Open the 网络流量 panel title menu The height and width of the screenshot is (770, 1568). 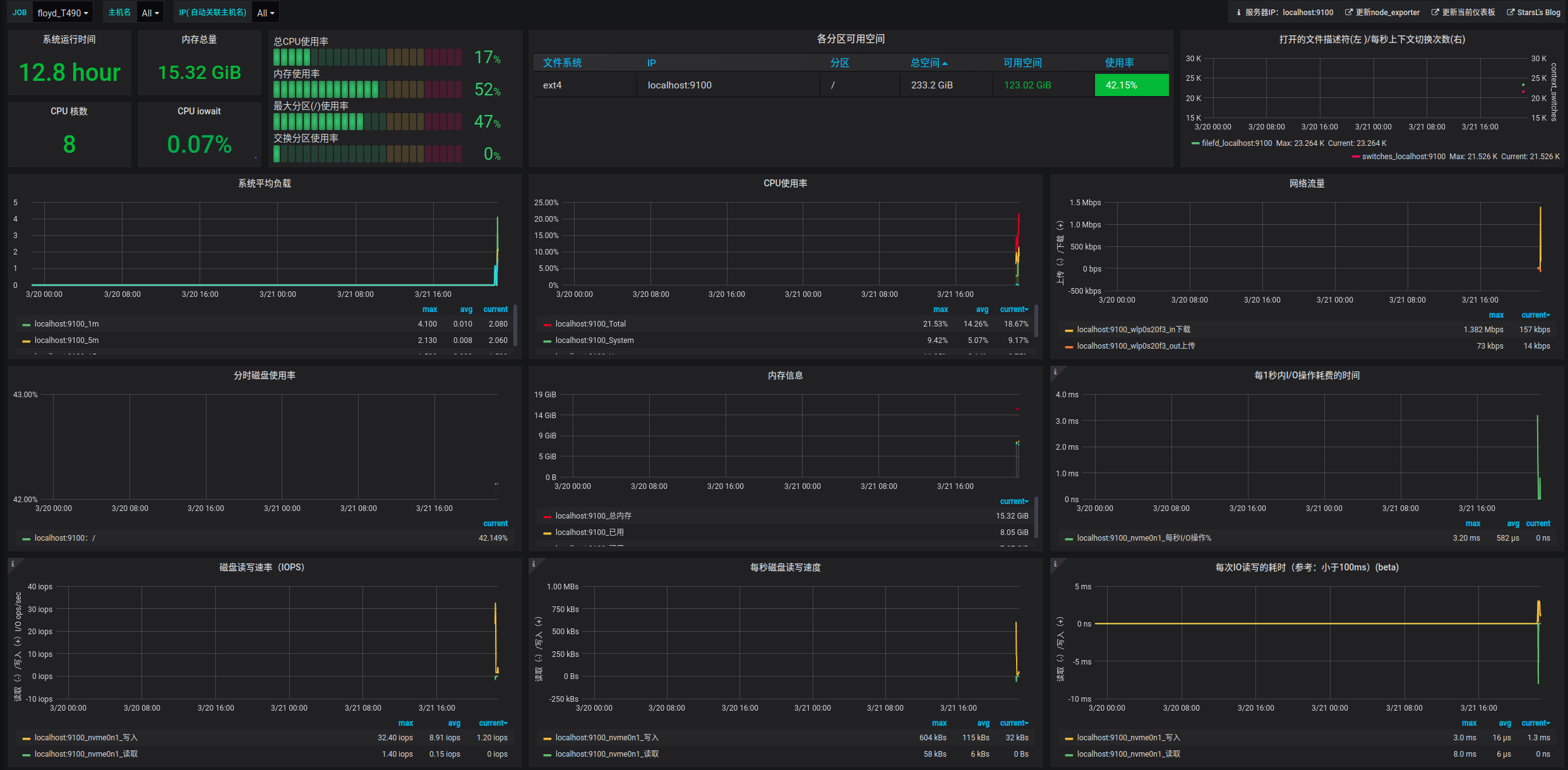pos(1307,184)
